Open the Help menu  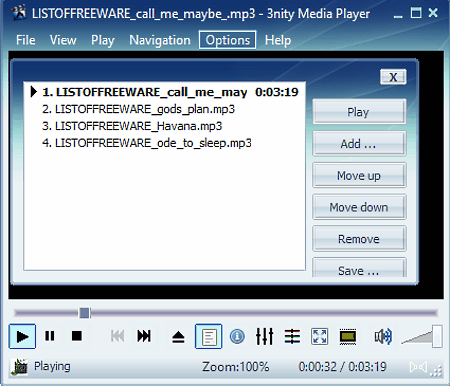(278, 40)
